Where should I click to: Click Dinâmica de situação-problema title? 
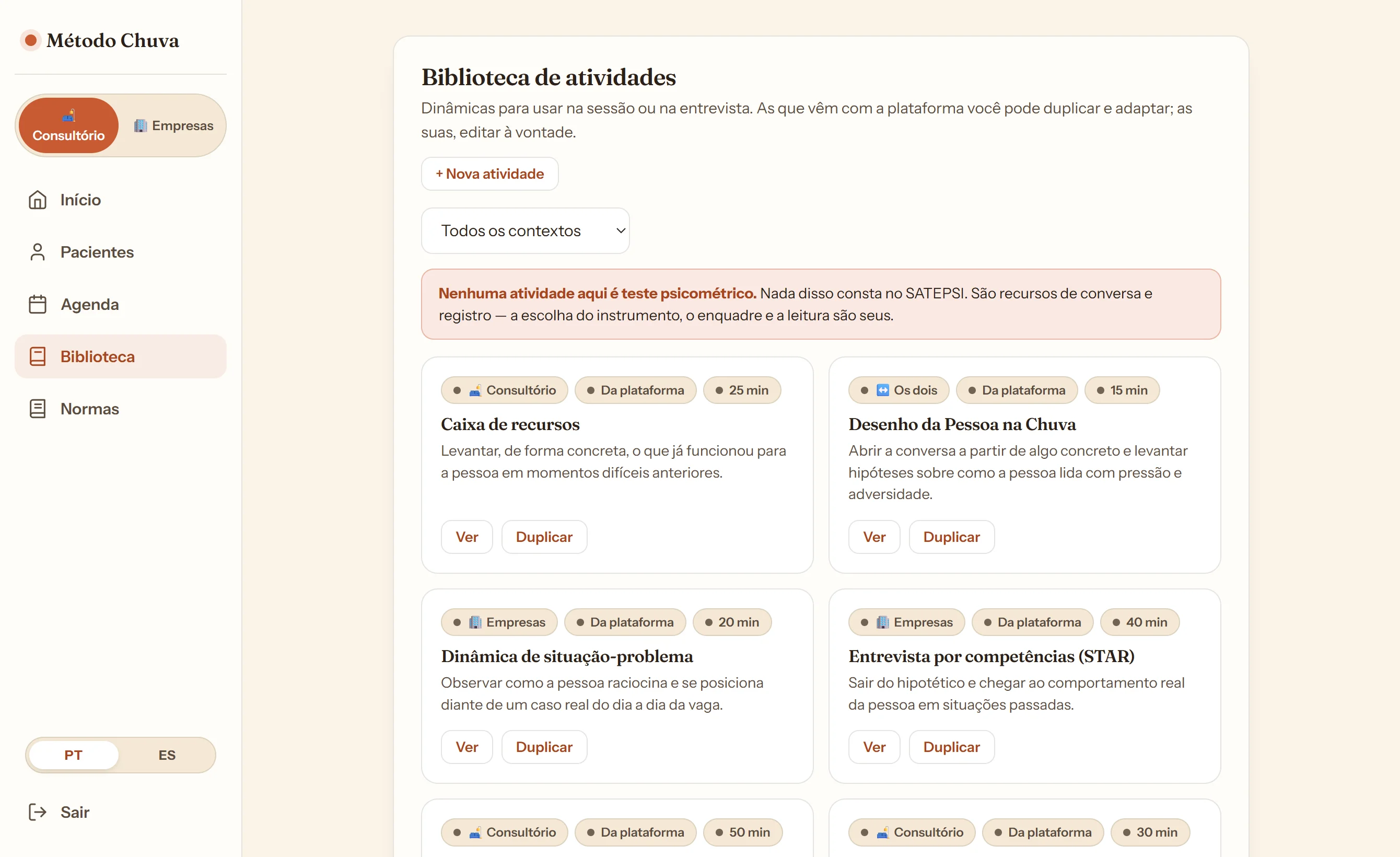[567, 656]
